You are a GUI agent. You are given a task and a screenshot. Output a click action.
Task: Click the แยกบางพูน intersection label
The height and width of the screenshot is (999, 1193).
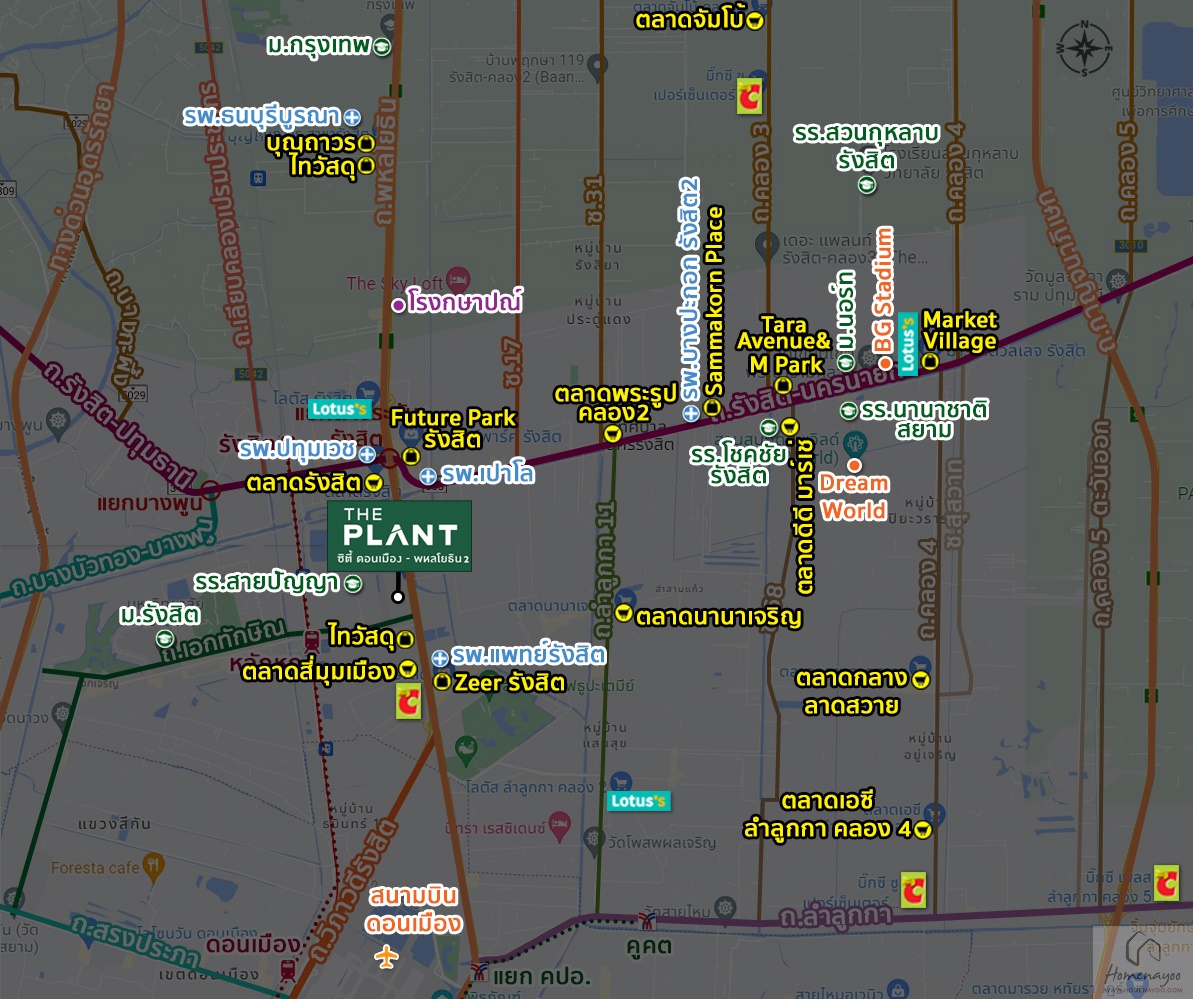(x=150, y=503)
